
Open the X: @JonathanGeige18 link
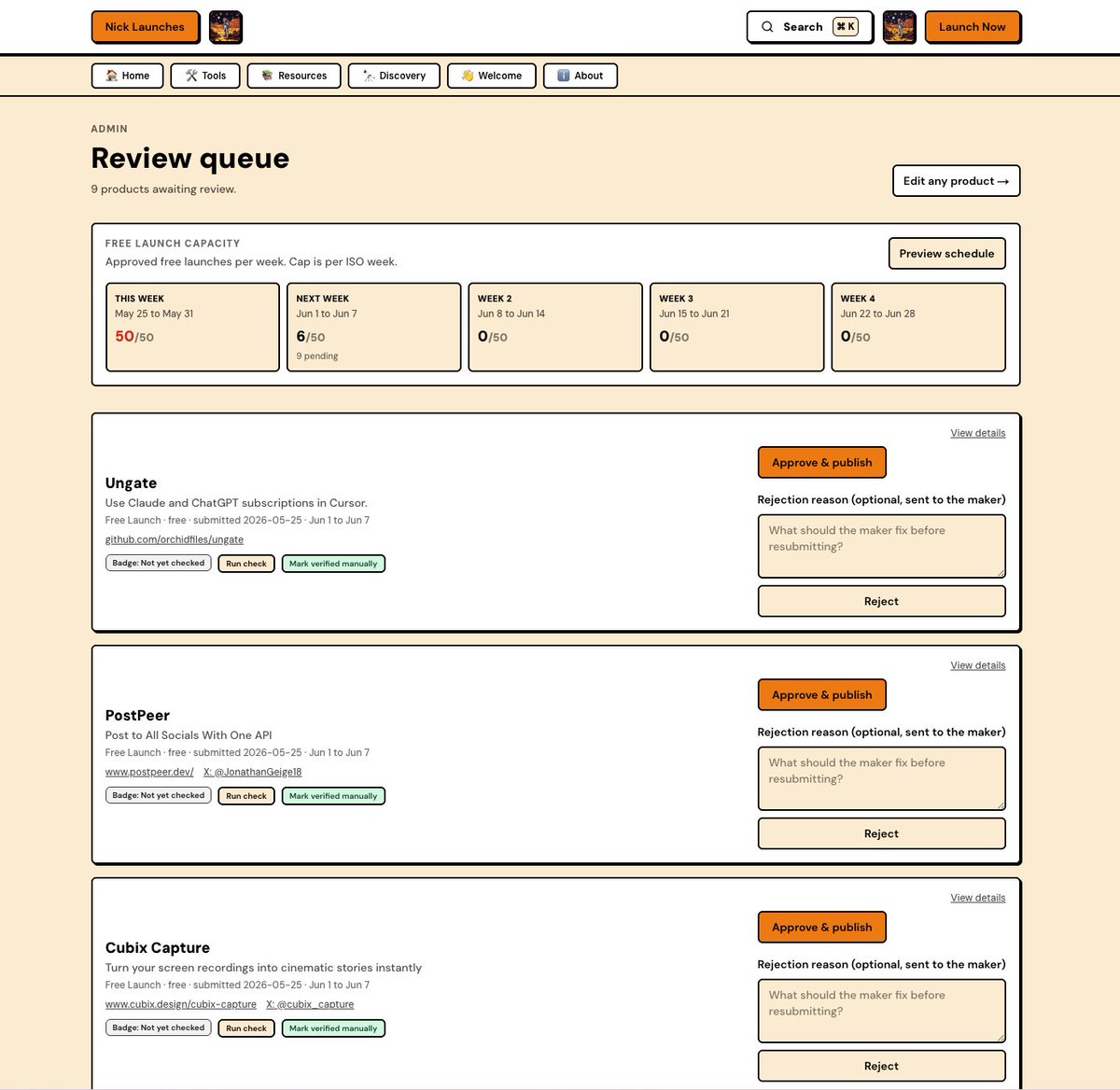coord(252,772)
